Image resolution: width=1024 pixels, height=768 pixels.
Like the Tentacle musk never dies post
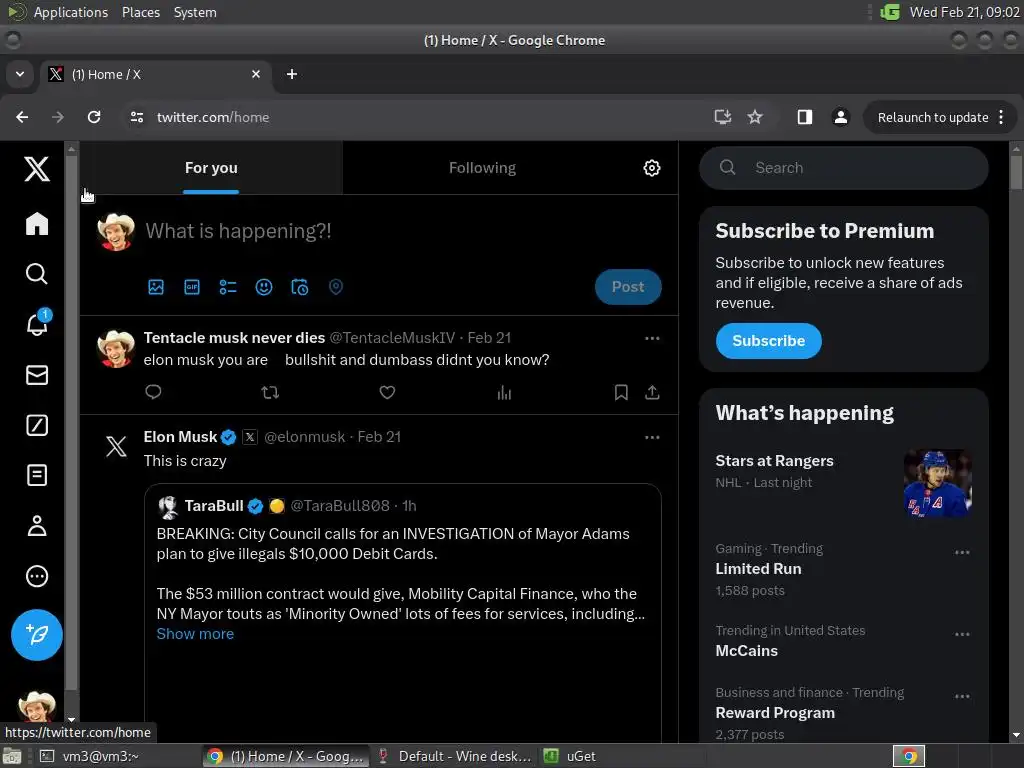pyautogui.click(x=387, y=392)
